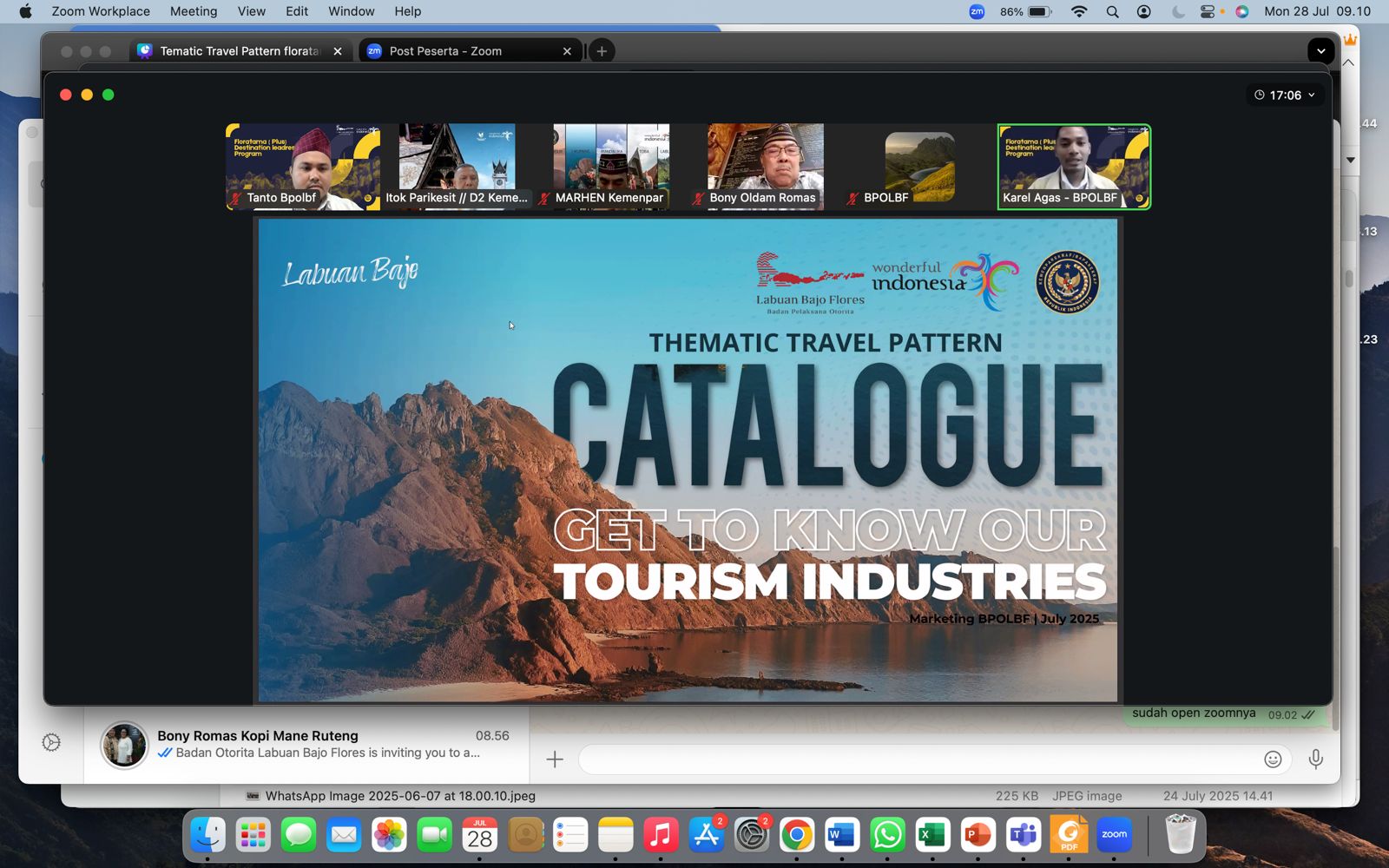Open the emoji picker in WhatsApp
1389x868 pixels.
tap(1273, 759)
